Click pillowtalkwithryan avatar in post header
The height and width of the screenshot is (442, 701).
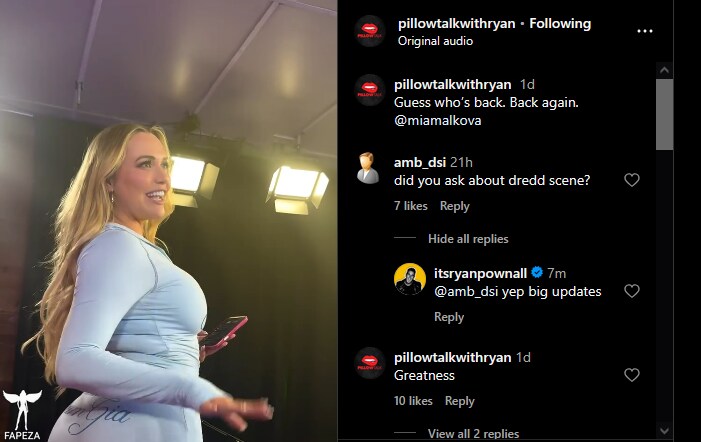point(370,31)
